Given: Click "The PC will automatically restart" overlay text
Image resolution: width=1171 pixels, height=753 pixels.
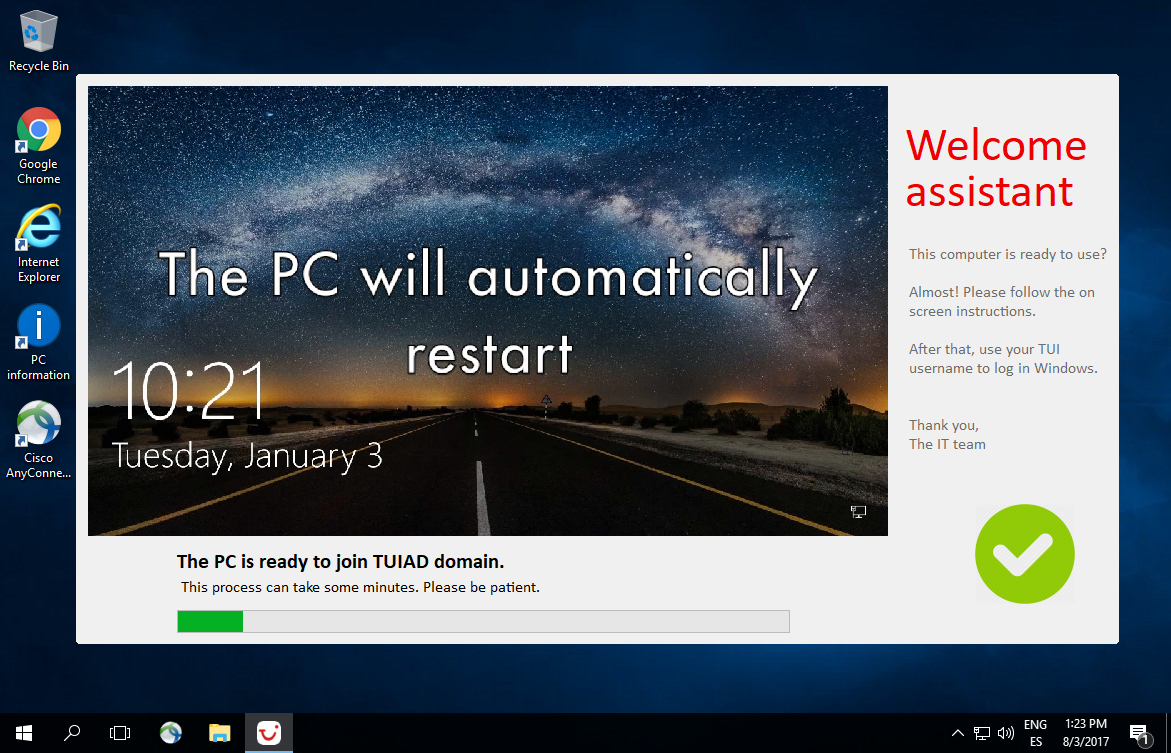Looking at the screenshot, I should 488,312.
